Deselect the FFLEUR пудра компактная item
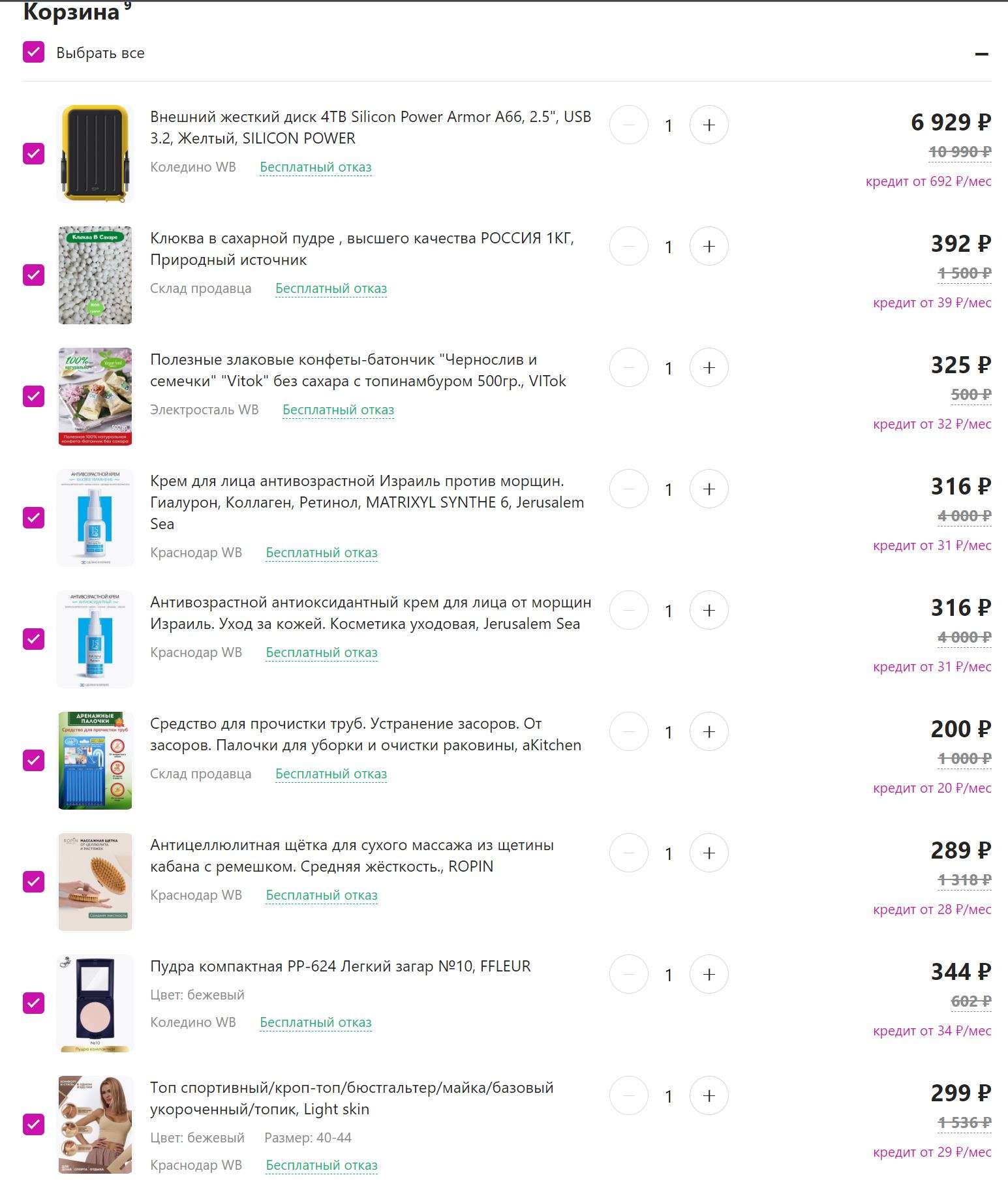Viewport: 1008px width, 1190px height. pos(34,1003)
